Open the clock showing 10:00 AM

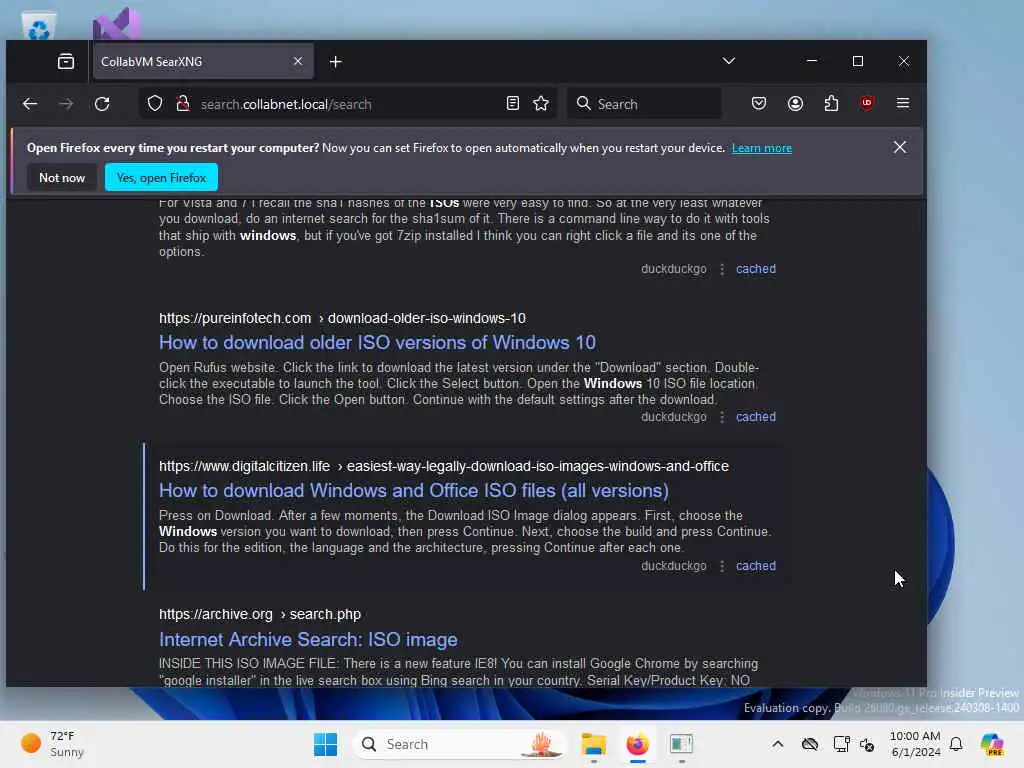pyautogui.click(x=915, y=744)
